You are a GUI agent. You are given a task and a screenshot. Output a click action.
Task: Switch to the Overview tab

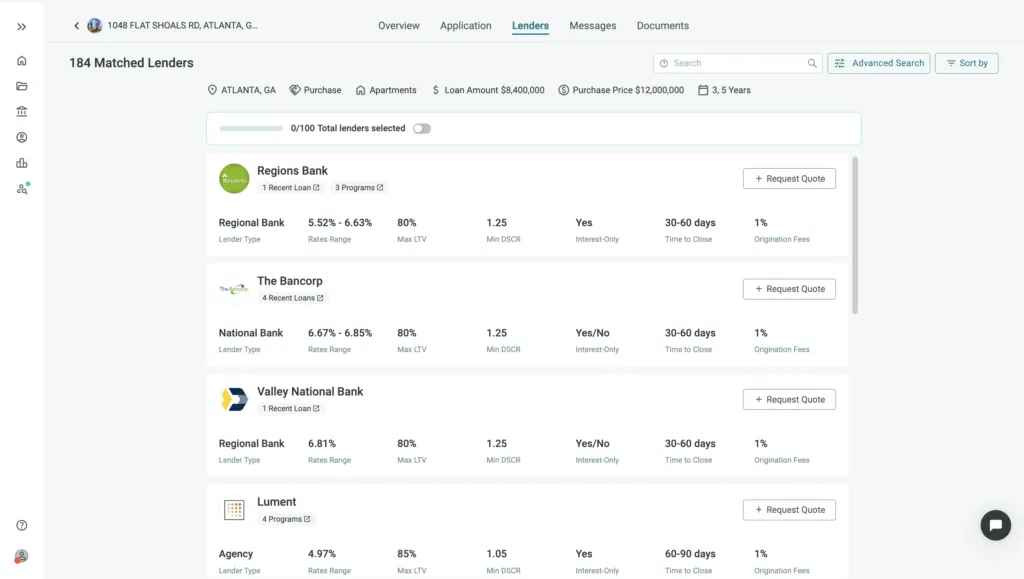(x=398, y=26)
